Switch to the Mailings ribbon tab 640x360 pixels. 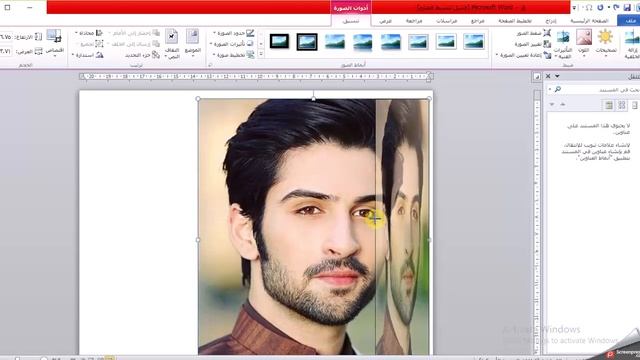[447, 21]
